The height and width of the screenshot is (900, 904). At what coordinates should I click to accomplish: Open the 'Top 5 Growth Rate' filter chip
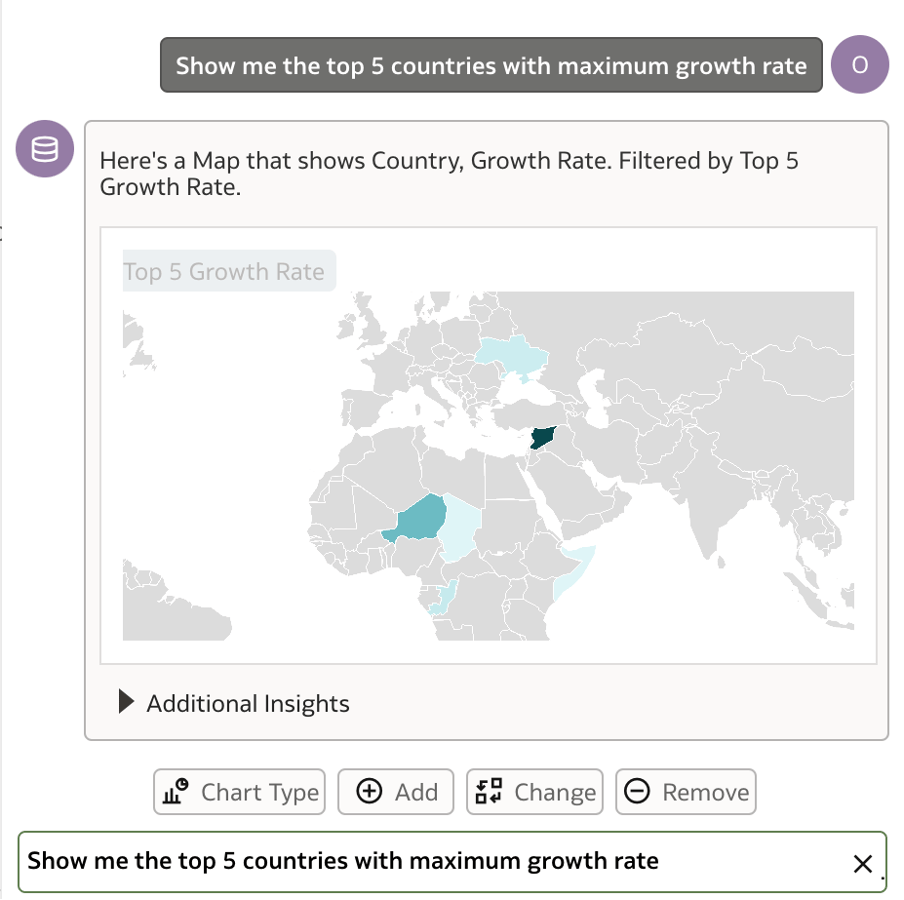tap(228, 271)
